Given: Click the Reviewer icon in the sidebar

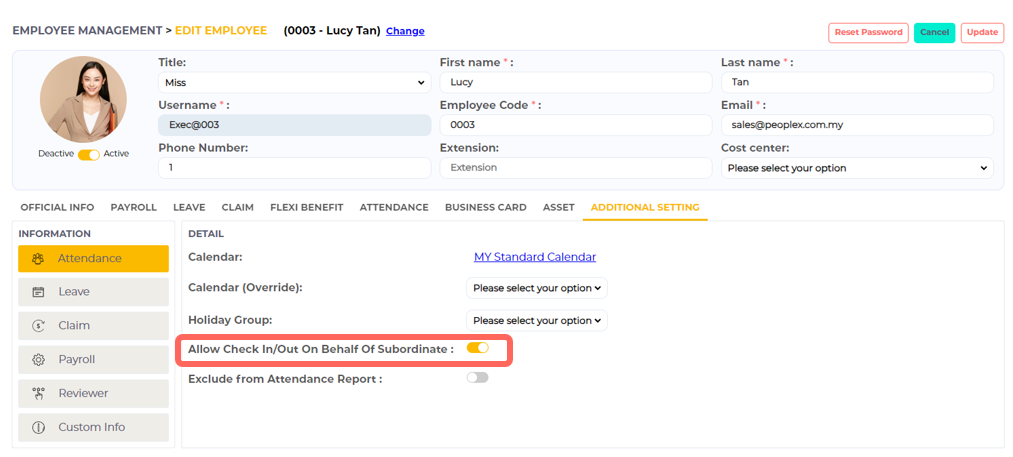Looking at the screenshot, I should [x=38, y=394].
